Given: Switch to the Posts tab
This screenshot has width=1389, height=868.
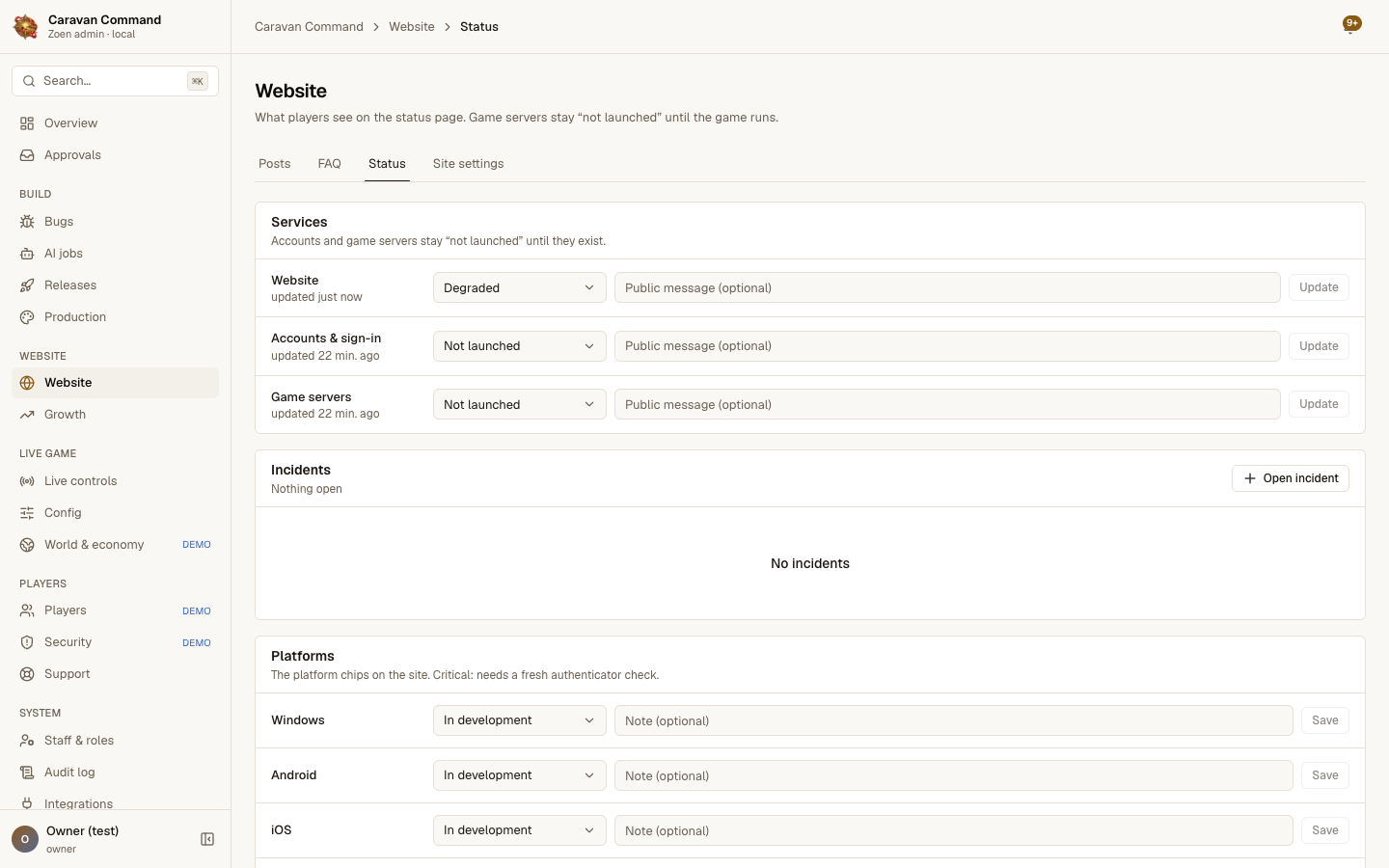Looking at the screenshot, I should (275, 164).
